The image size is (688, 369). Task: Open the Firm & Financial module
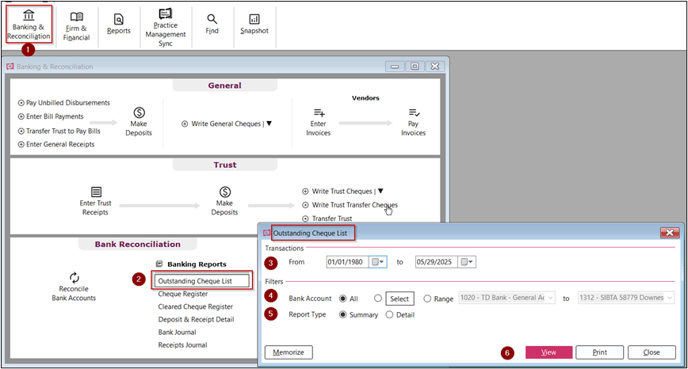(76, 26)
